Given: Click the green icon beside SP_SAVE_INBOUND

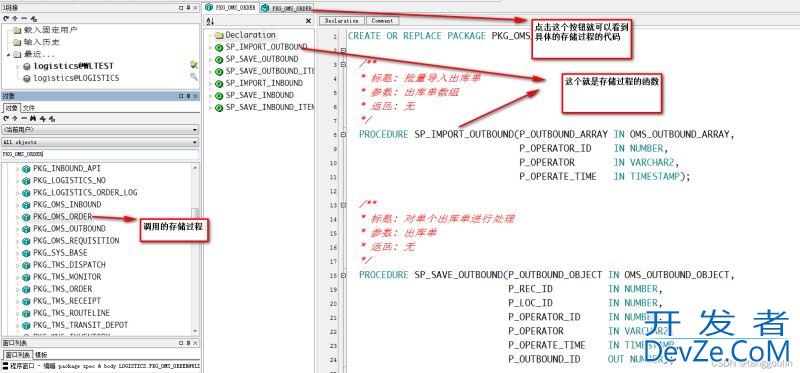Looking at the screenshot, I should pos(219,95).
